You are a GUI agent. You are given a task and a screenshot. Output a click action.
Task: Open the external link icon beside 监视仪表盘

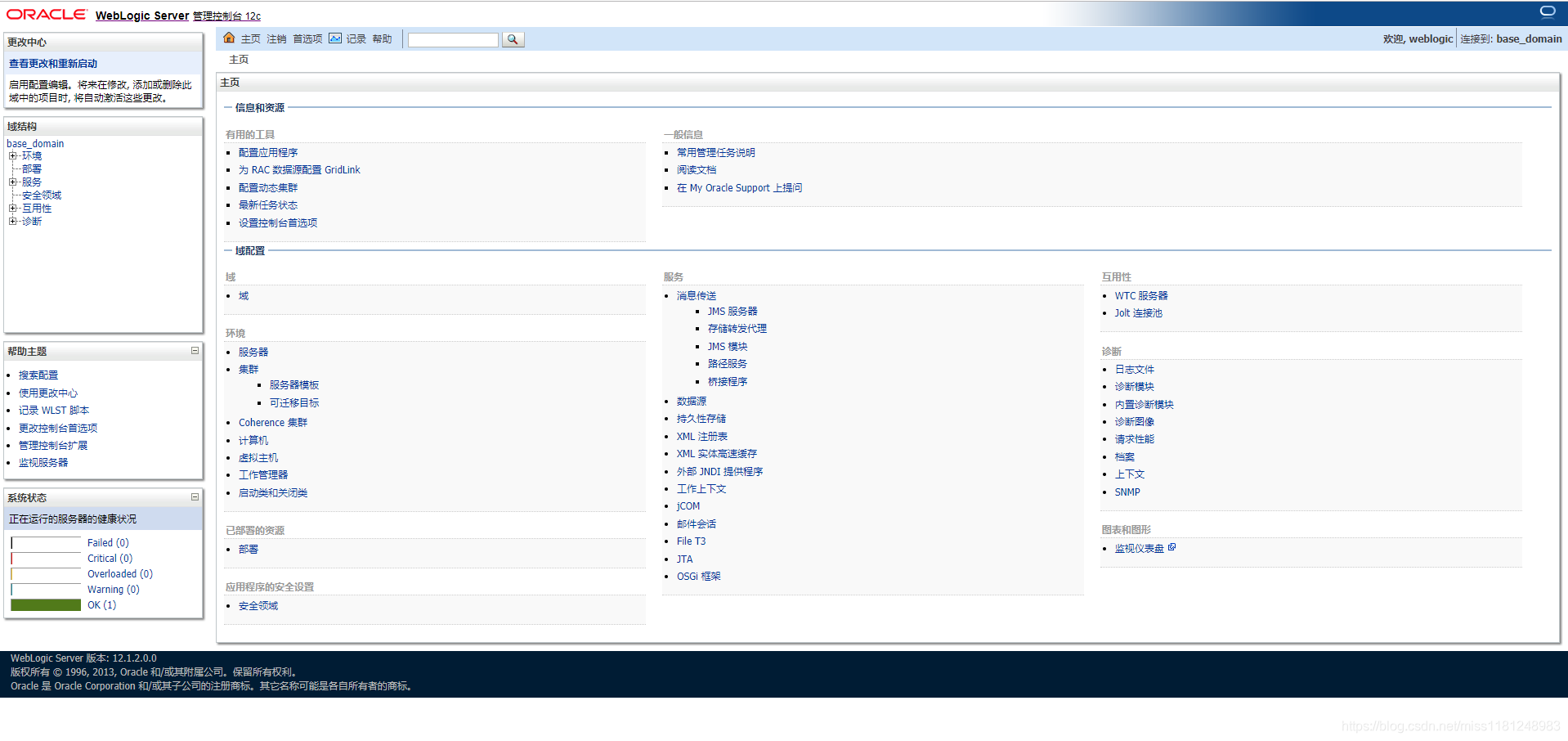1172,547
